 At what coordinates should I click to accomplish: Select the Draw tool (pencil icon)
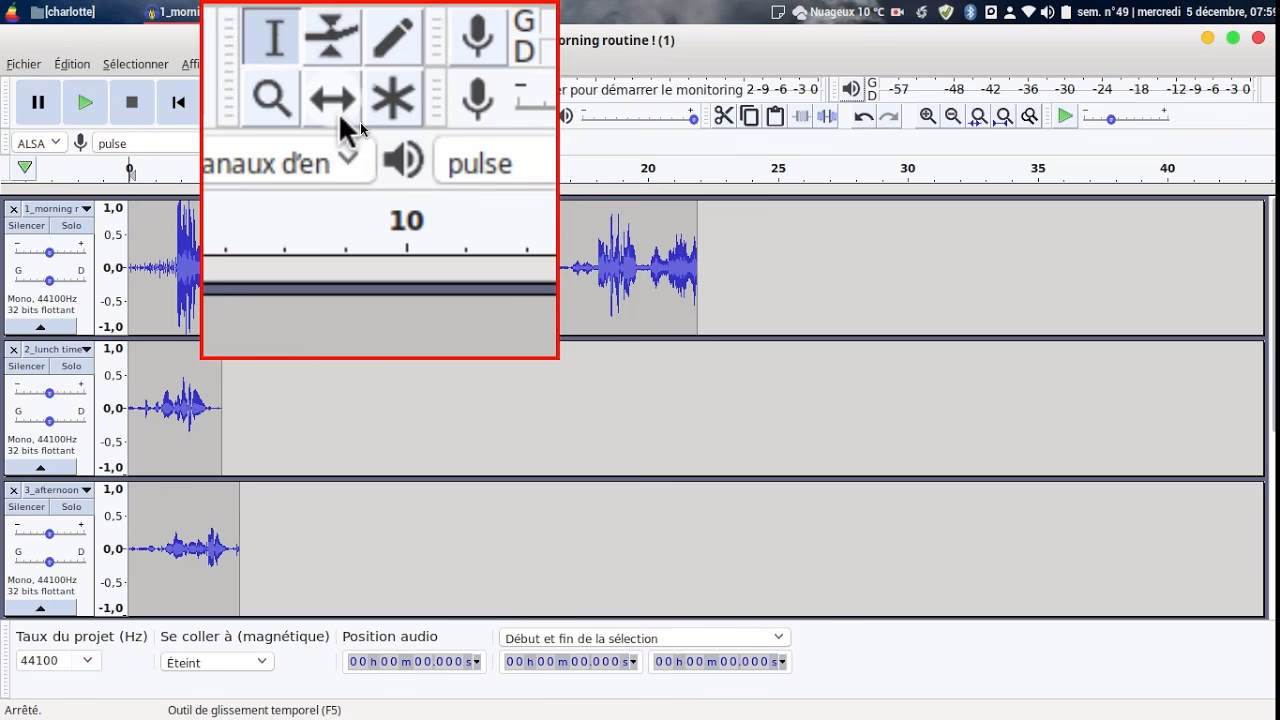coord(394,35)
